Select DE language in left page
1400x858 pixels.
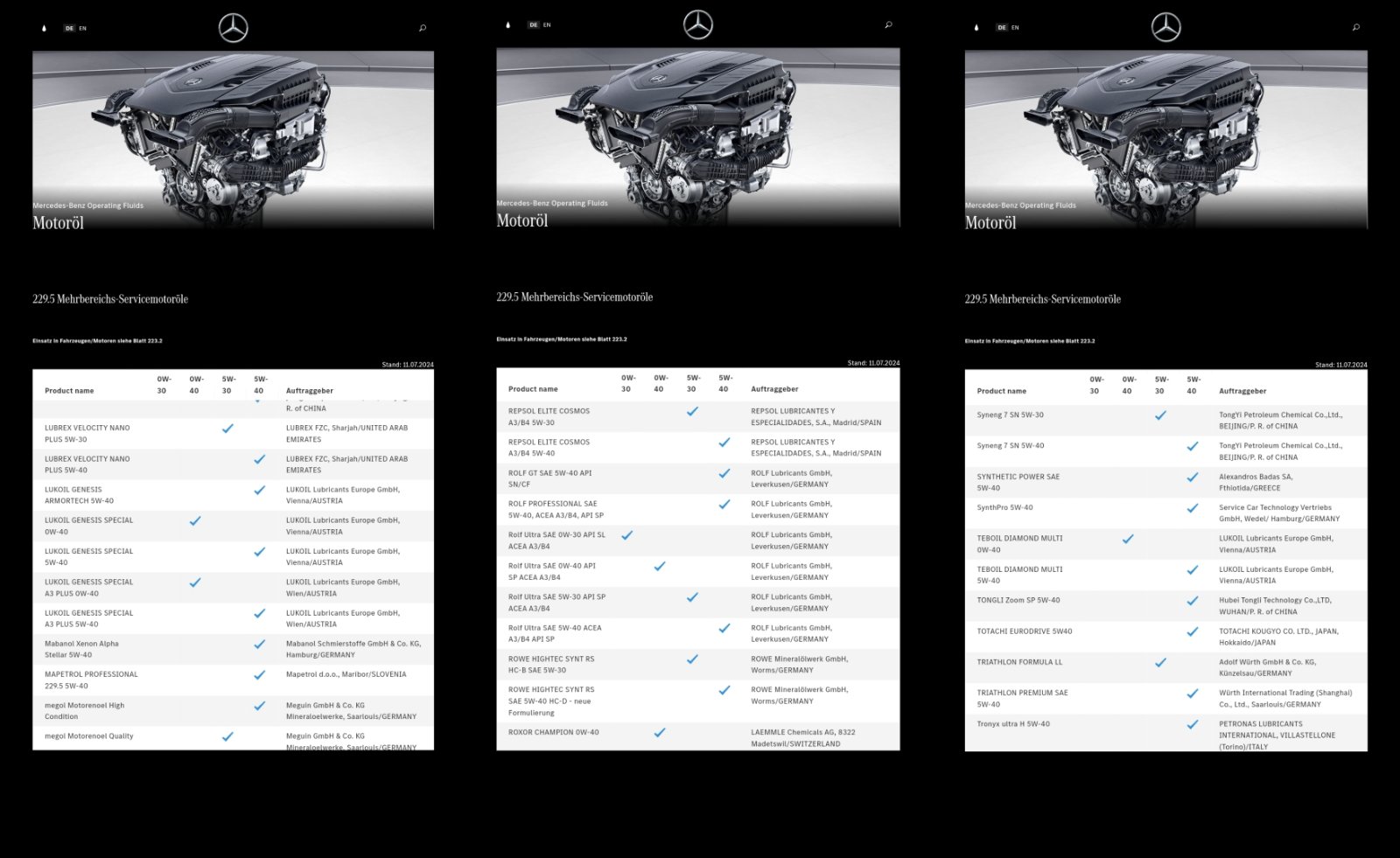pos(69,28)
